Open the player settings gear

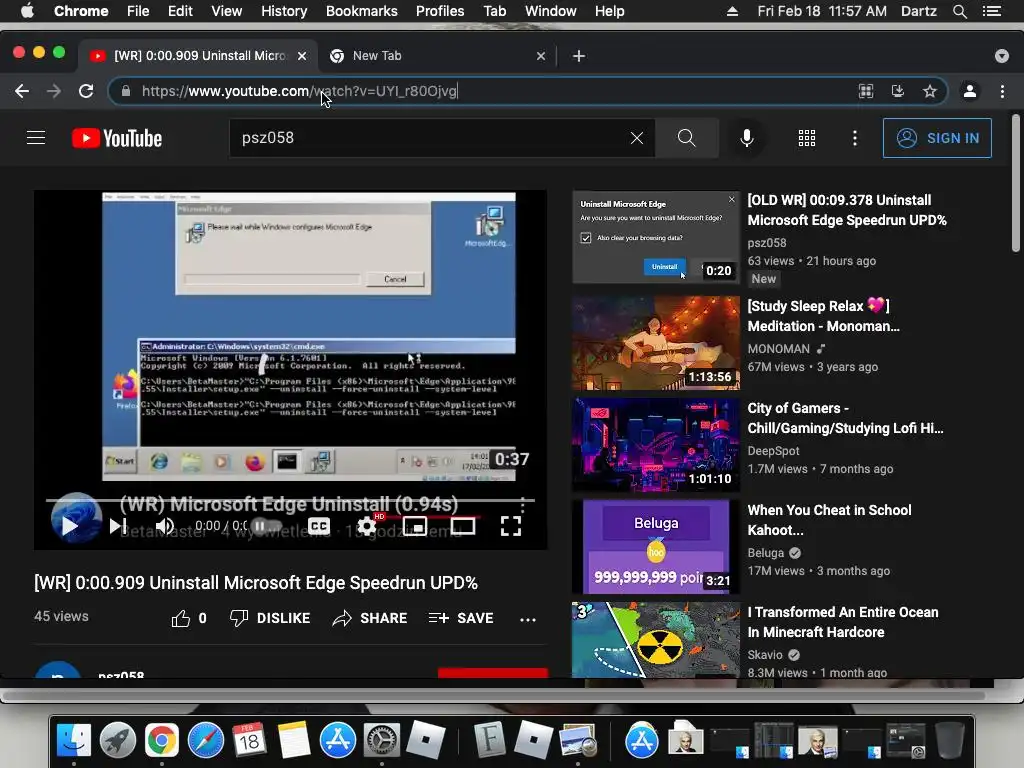366,526
